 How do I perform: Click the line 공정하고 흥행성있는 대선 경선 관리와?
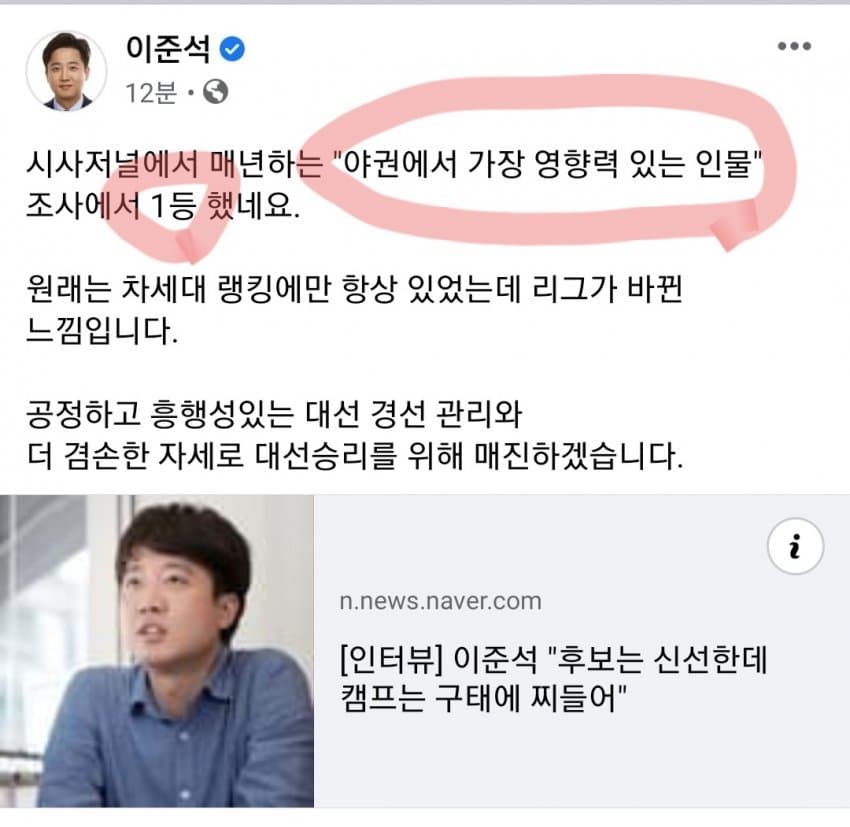(274, 415)
